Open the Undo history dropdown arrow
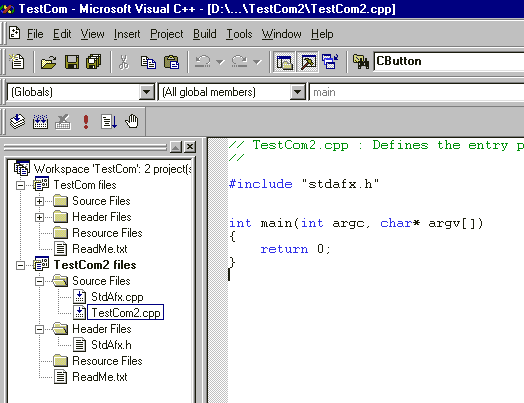The width and height of the screenshot is (524, 403). coord(220,62)
